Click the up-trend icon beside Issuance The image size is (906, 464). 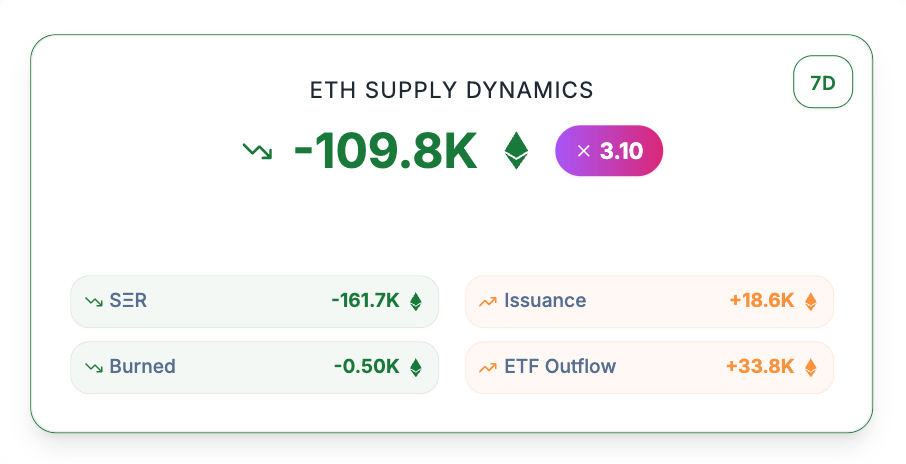point(488,301)
